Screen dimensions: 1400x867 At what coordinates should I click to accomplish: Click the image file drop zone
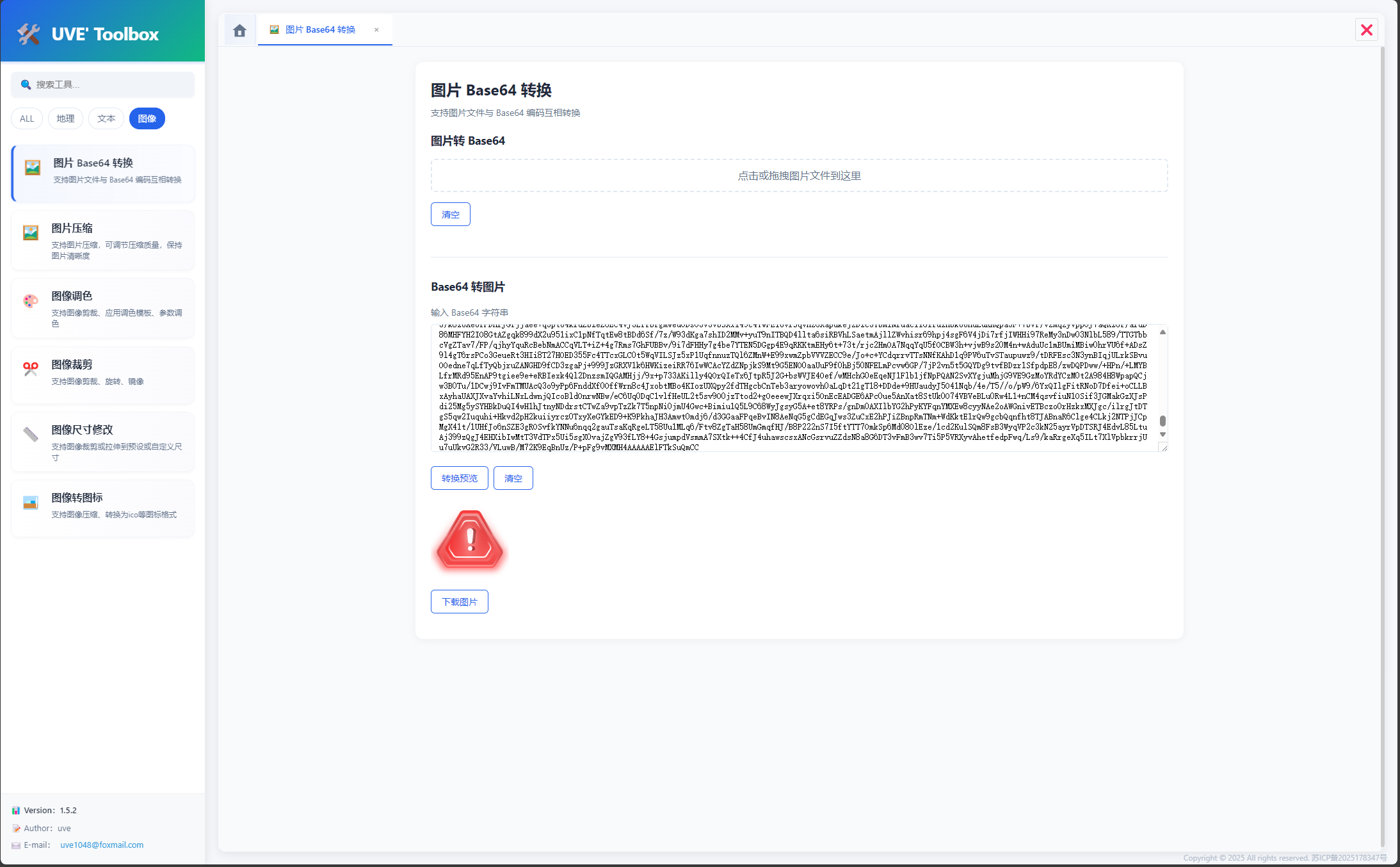click(x=799, y=175)
